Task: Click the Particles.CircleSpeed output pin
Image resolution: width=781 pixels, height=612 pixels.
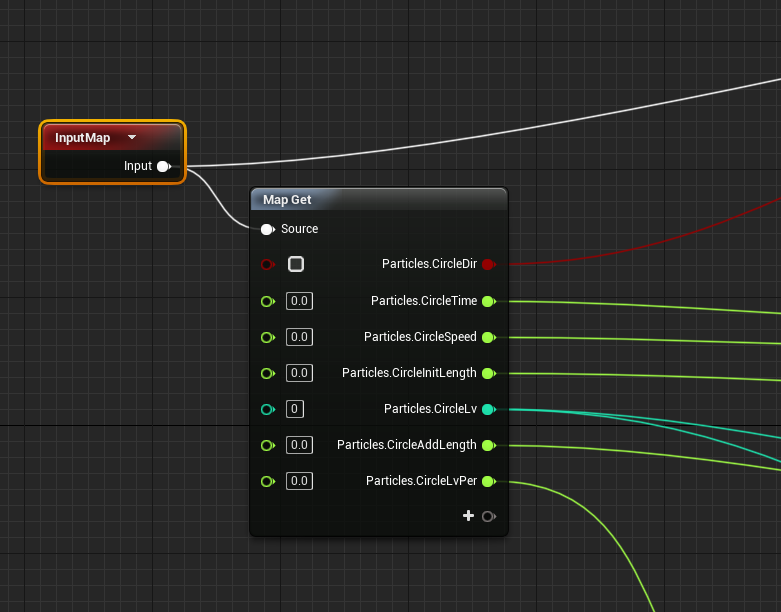Action: (489, 338)
